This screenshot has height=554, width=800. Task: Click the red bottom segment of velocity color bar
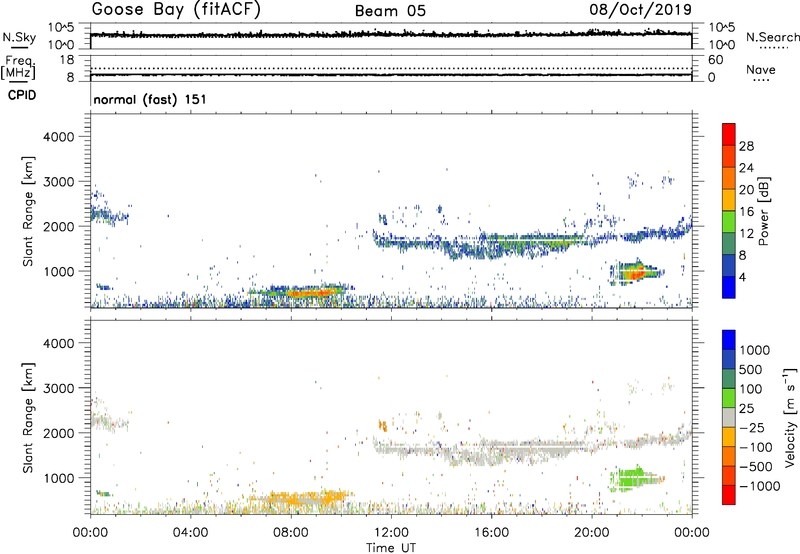(729, 495)
